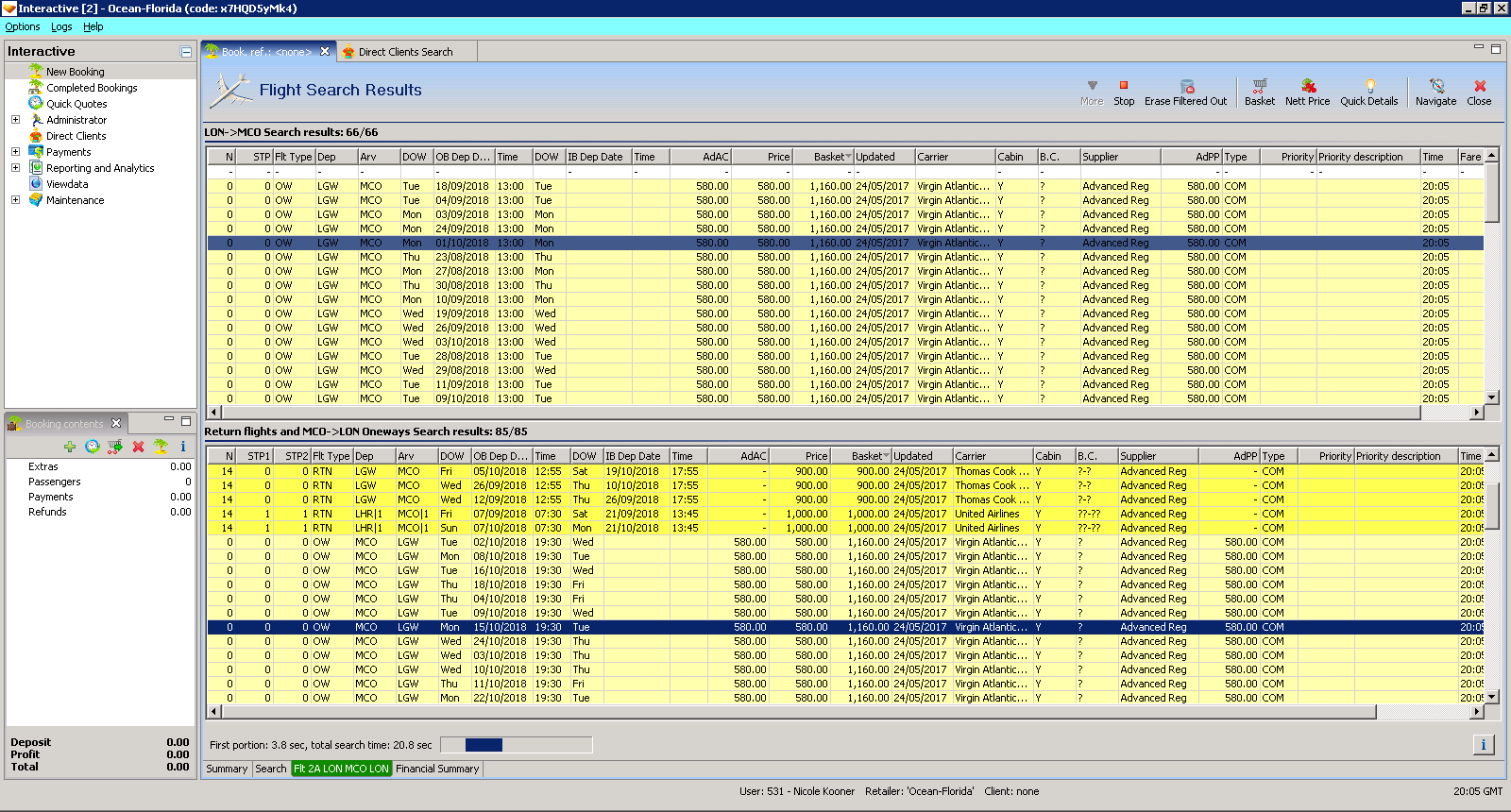The height and width of the screenshot is (812, 1511).
Task: Click the clock refresh icon in Booking contents
Action: (92, 447)
